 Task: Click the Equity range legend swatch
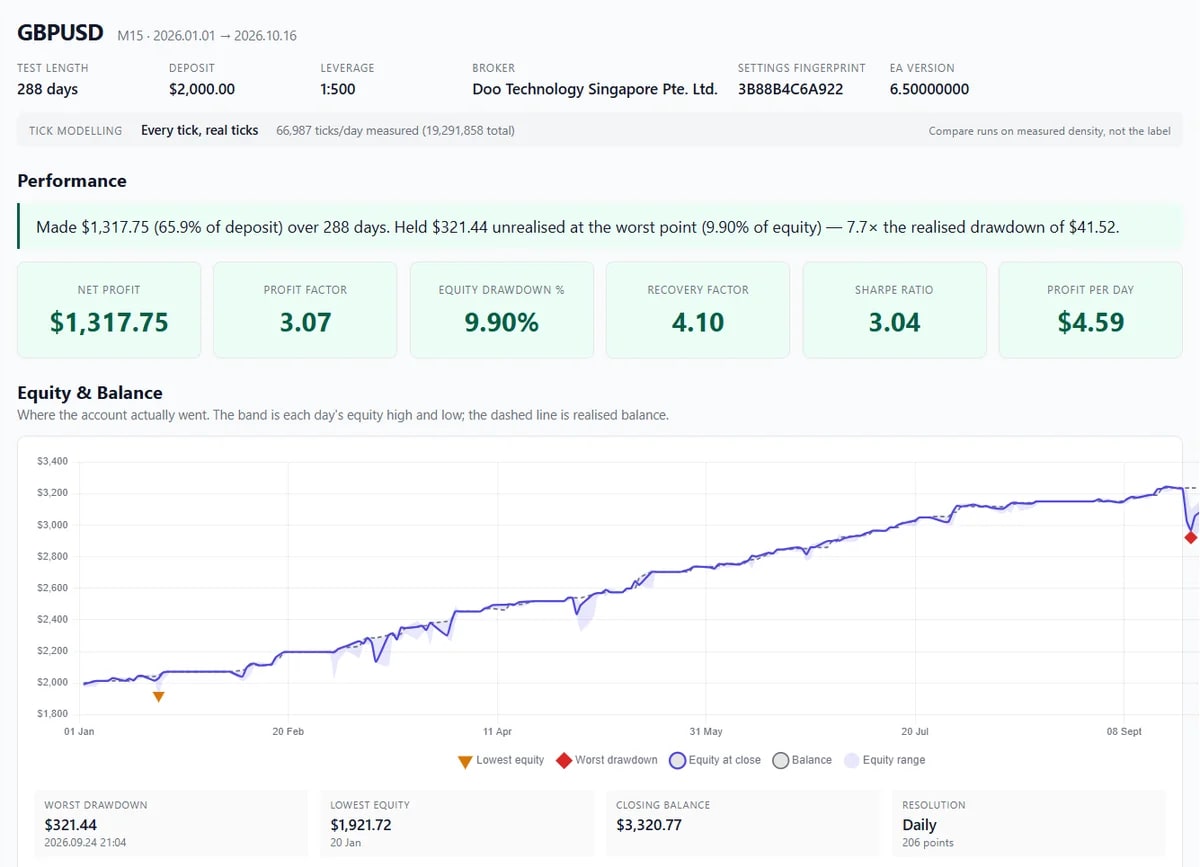coord(852,760)
